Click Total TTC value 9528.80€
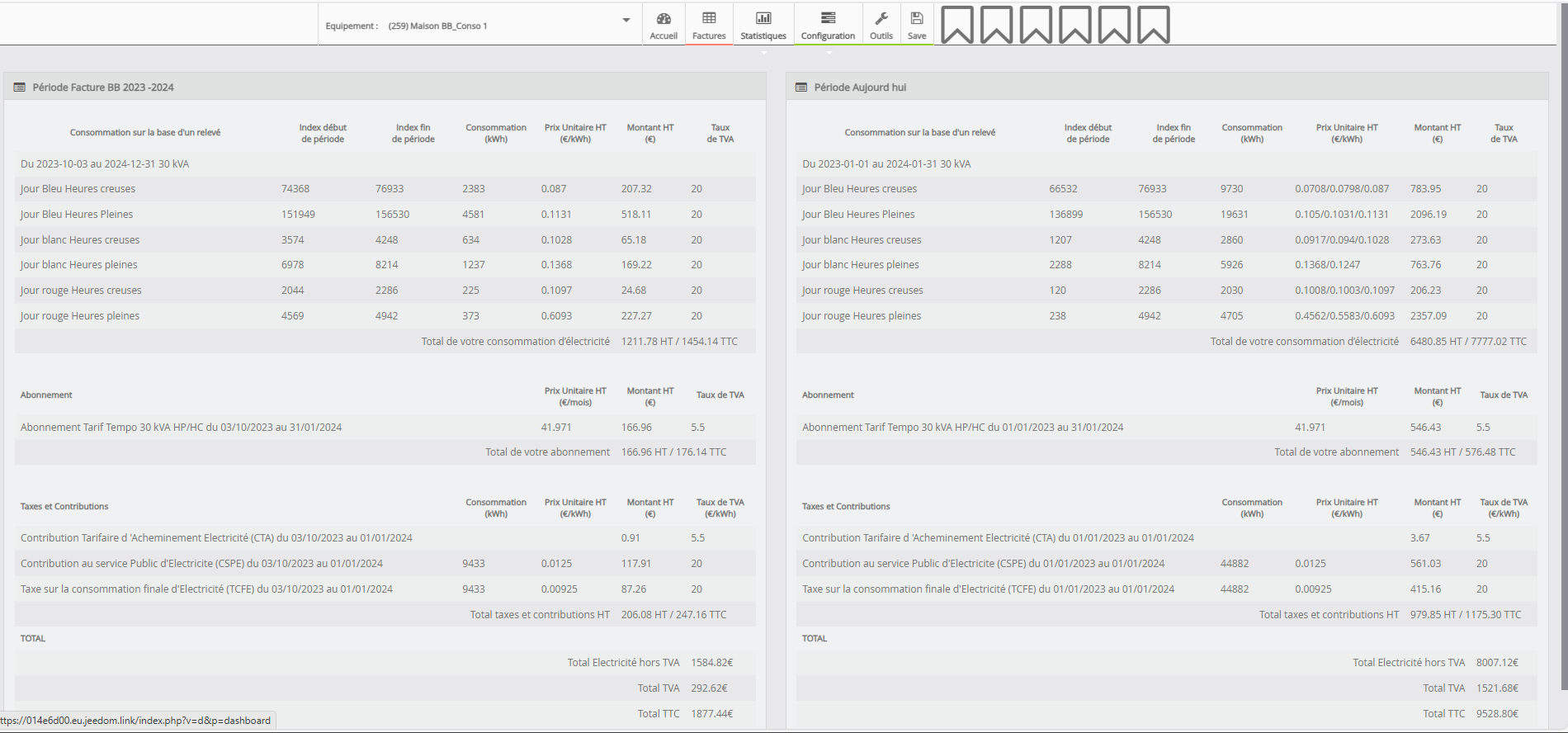Image resolution: width=1568 pixels, height=733 pixels. pyautogui.click(x=1498, y=714)
